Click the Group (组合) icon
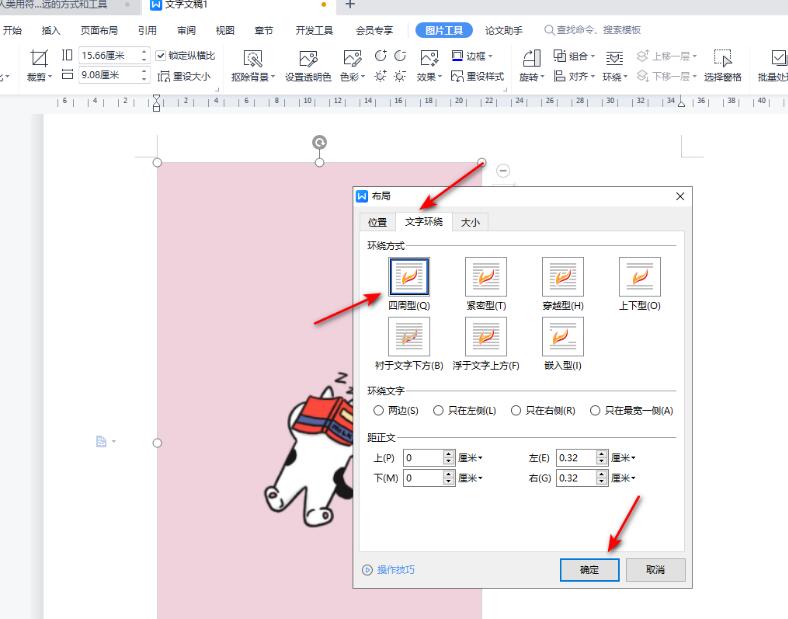 [x=559, y=55]
